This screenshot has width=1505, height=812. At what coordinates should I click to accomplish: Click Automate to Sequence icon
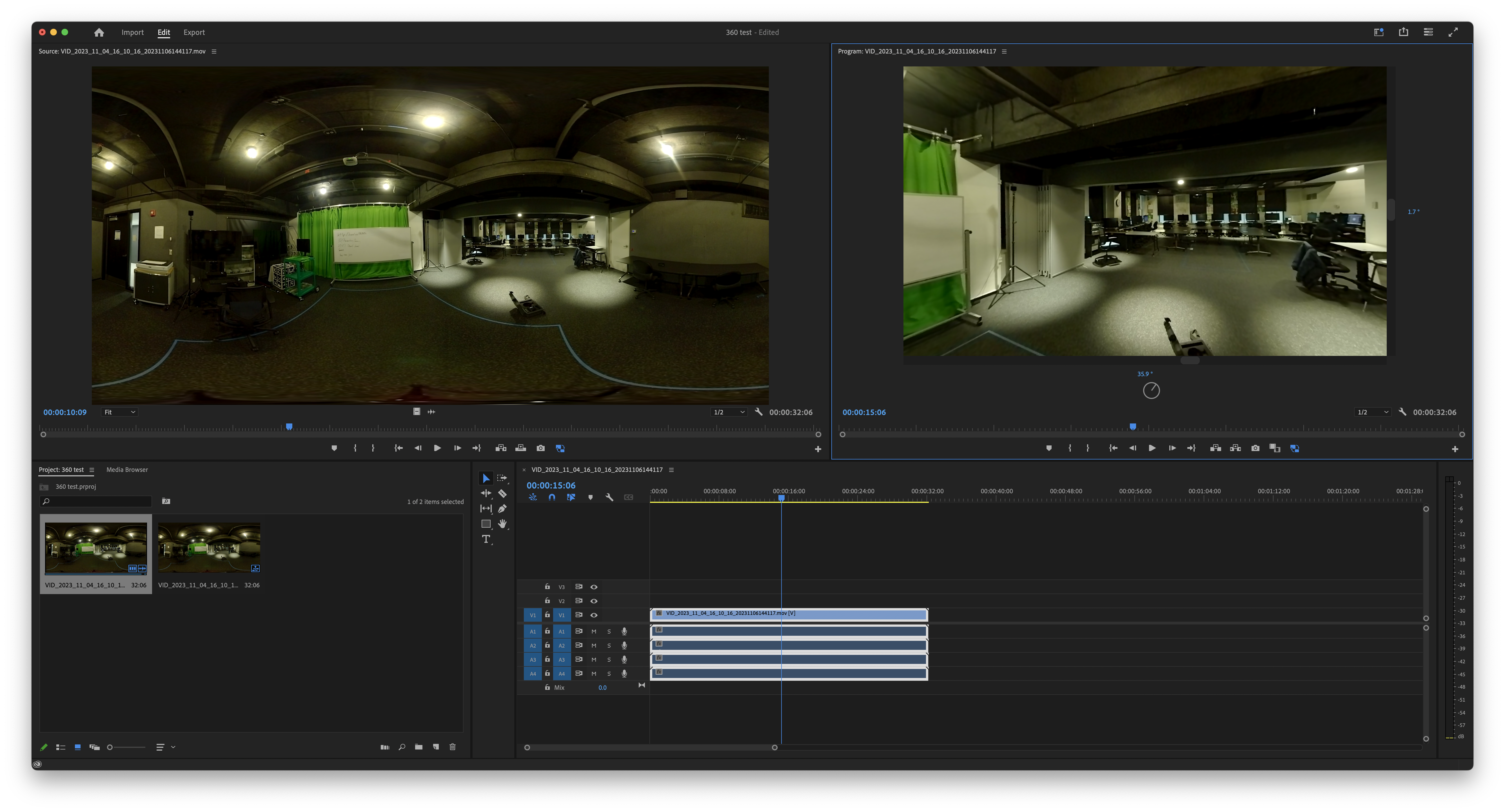click(x=384, y=747)
